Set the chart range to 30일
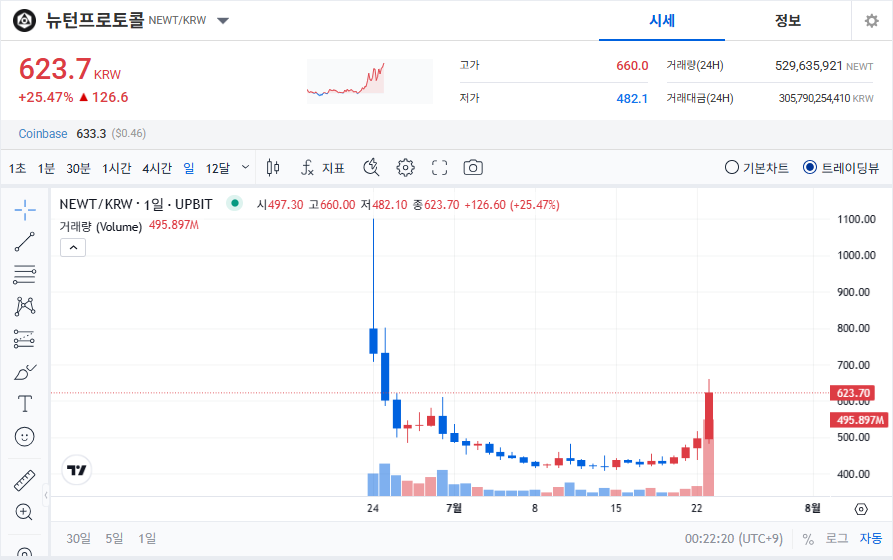893x560 pixels. tap(79, 538)
